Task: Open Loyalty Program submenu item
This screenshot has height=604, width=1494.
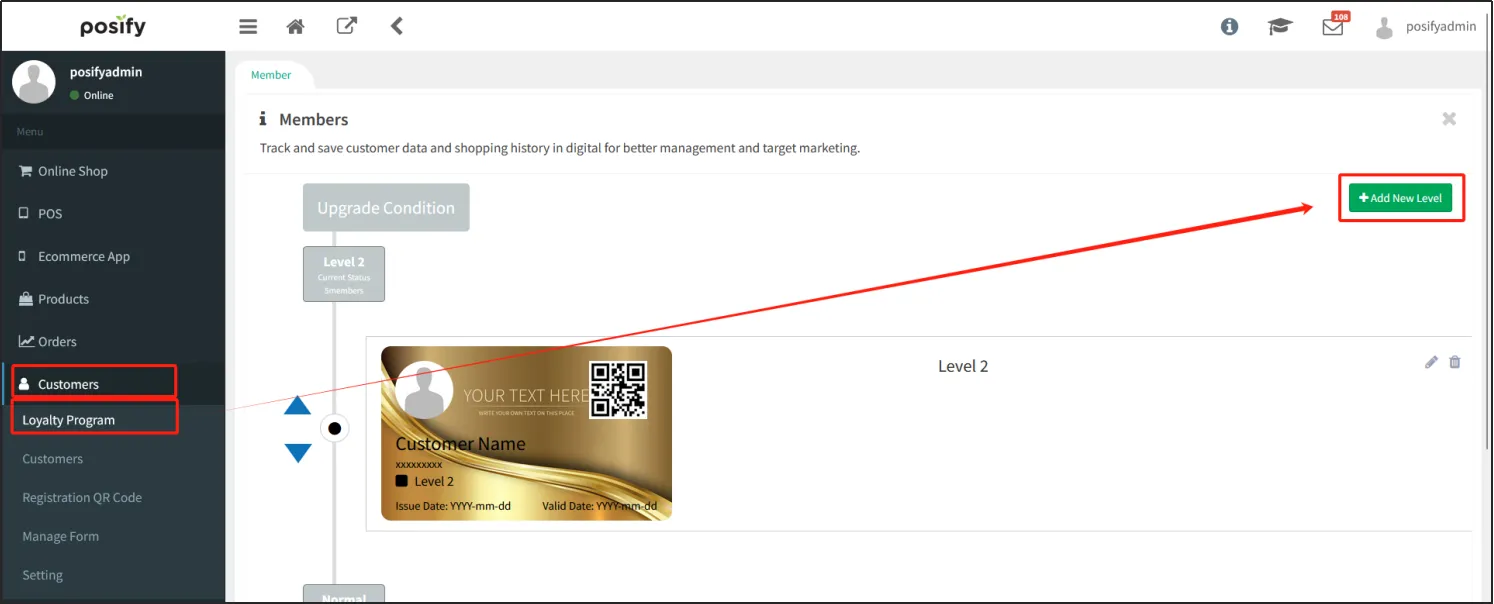Action: [x=69, y=420]
